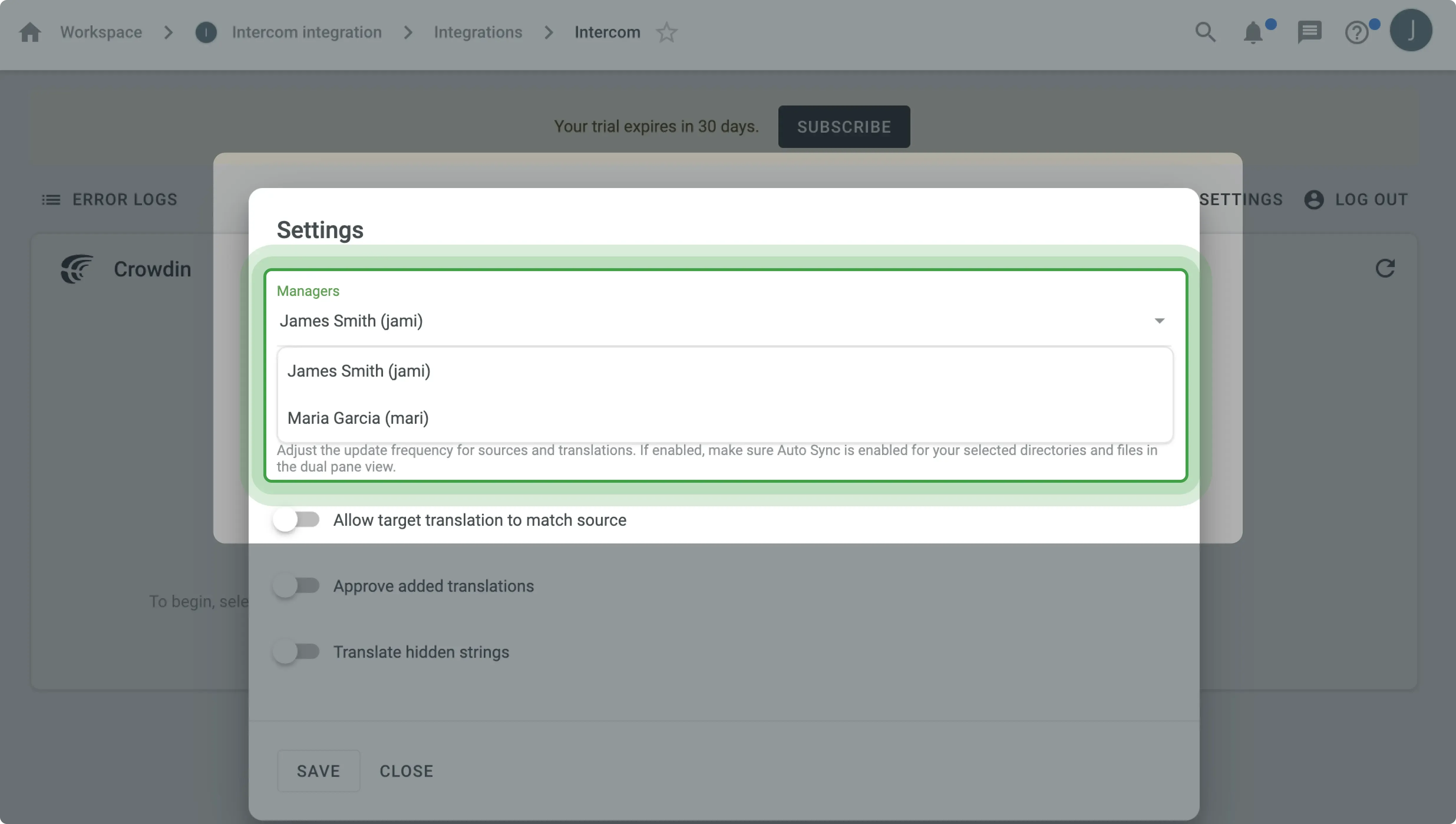Star the Intercom page as favorite
This screenshot has height=824, width=1456.
click(667, 32)
